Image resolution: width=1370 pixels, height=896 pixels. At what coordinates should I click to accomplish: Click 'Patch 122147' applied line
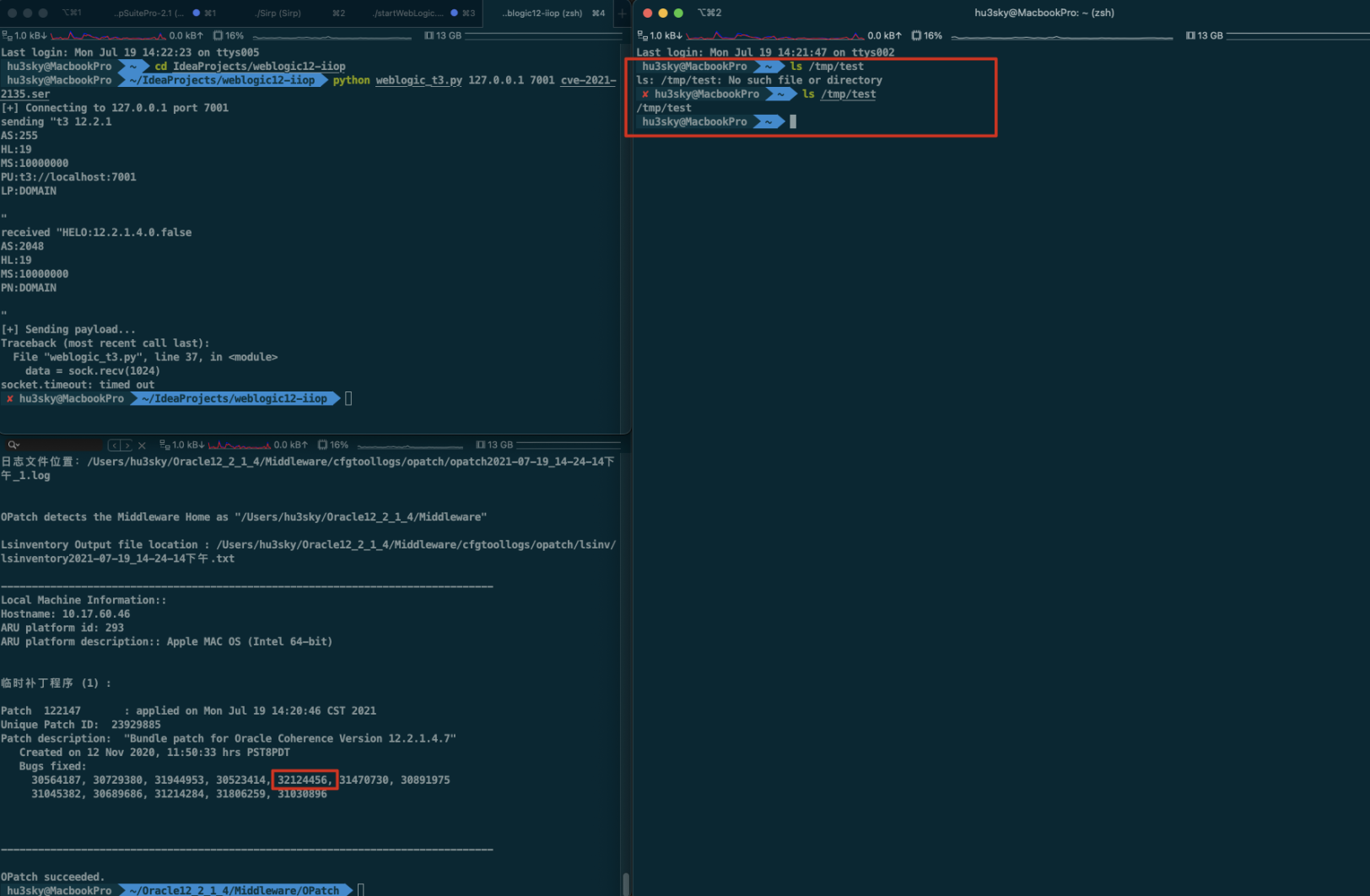coord(188,710)
